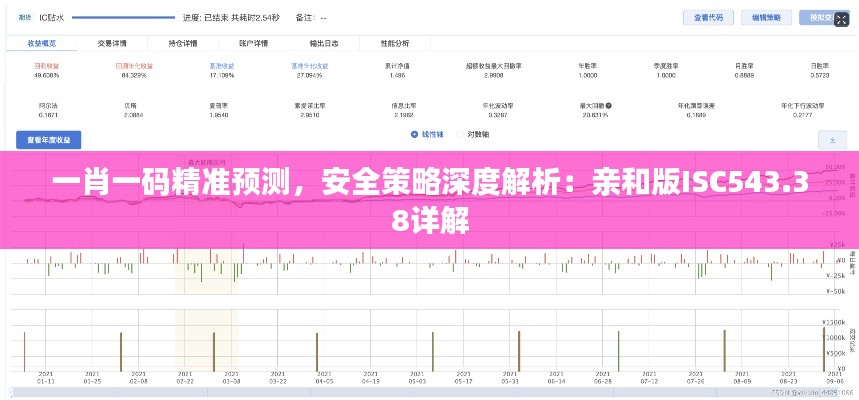
Task: Go to the 持仓详情 tab
Action: point(182,44)
